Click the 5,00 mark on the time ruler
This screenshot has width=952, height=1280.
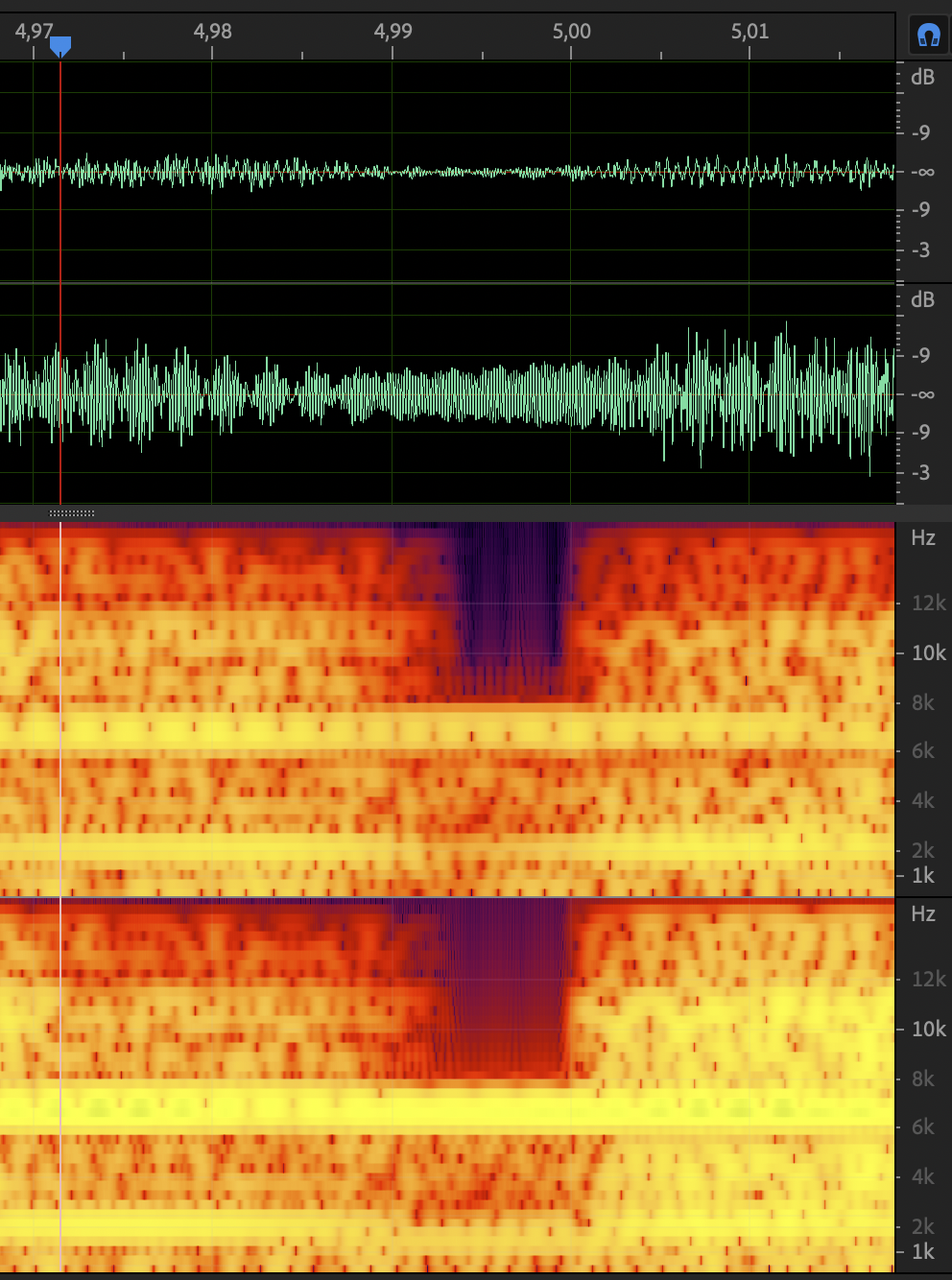coord(571,32)
